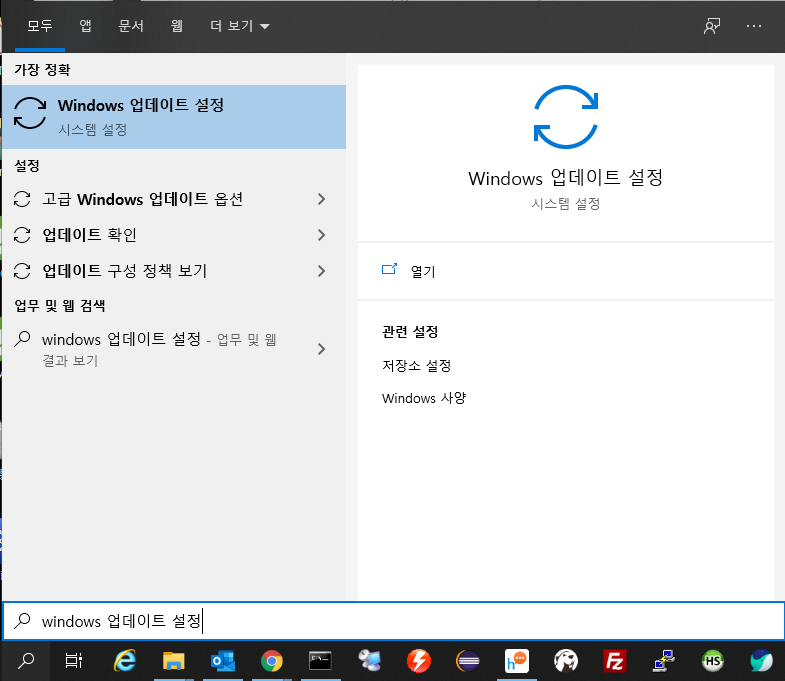
Task: Expand the web search result chevron
Action: 321,349
